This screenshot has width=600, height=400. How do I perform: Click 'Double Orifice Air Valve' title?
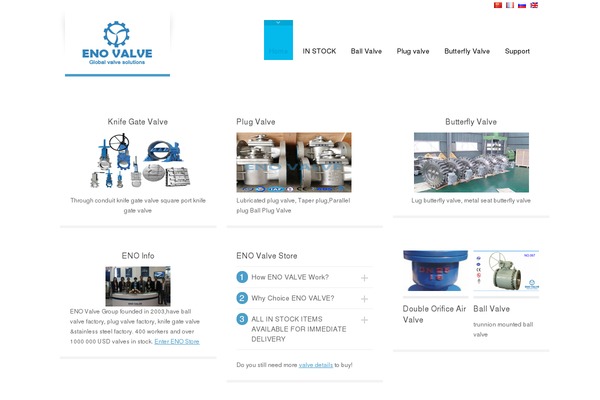(434, 314)
